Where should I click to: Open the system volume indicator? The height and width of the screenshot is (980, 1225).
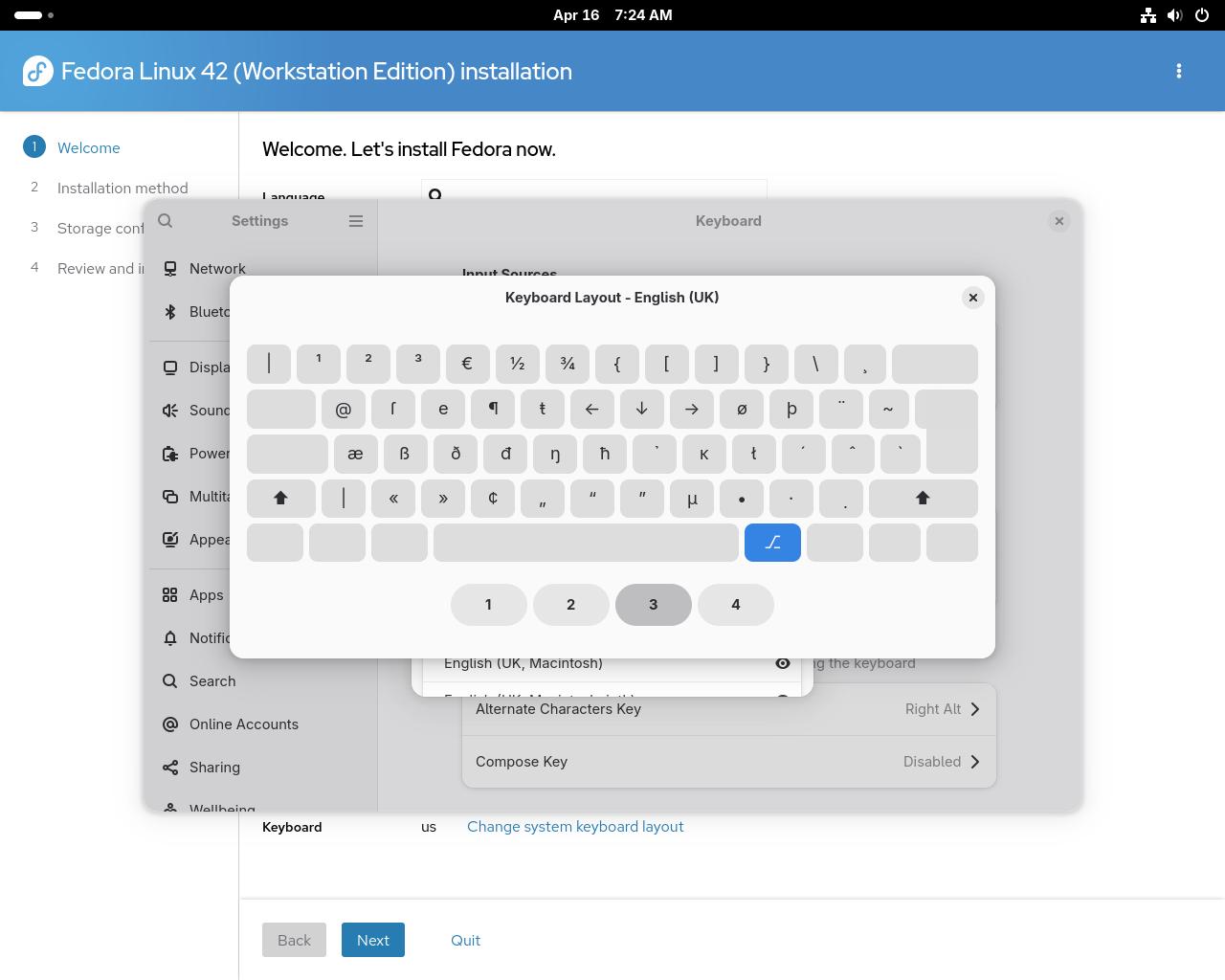point(1175,15)
